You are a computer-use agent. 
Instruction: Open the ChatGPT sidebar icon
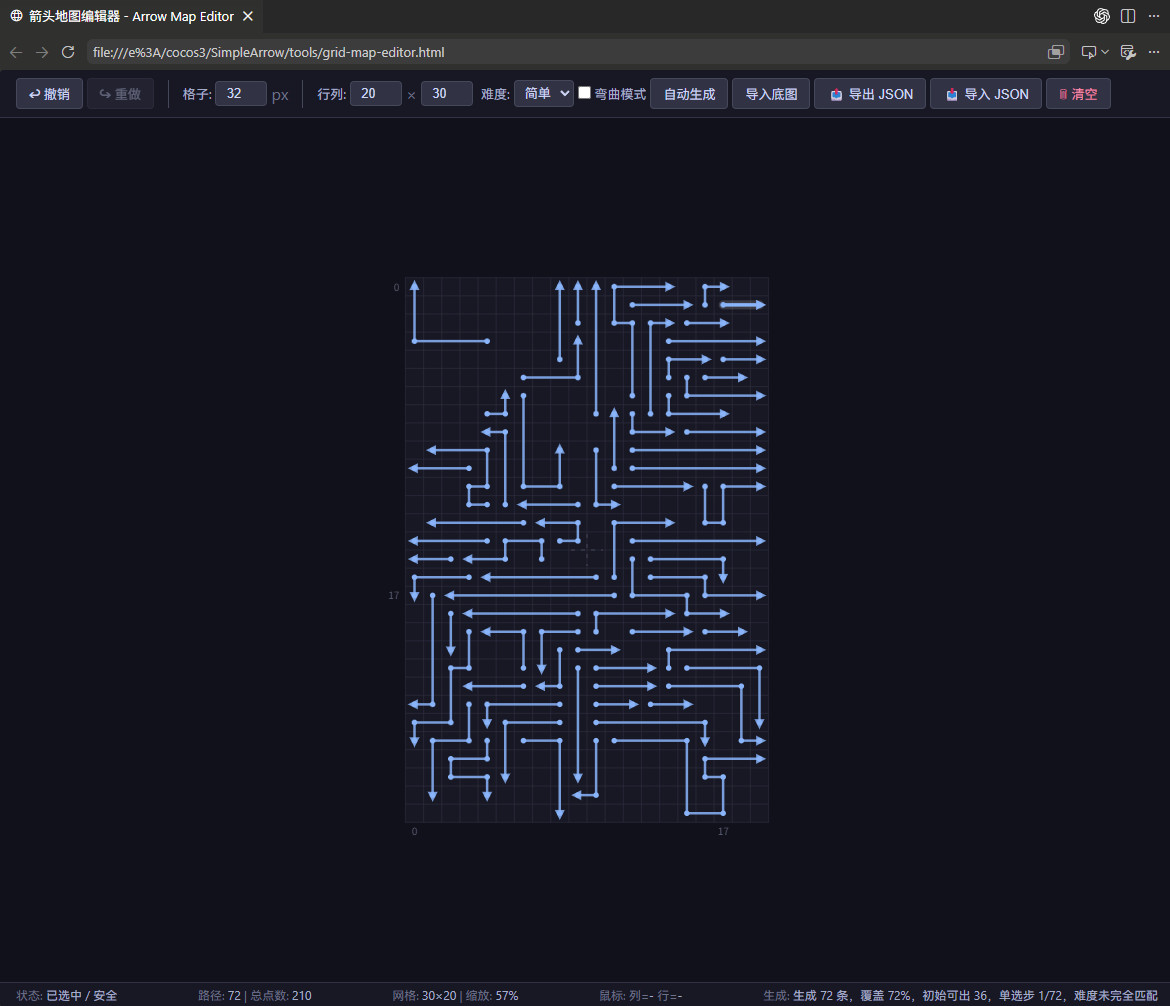coord(1101,16)
